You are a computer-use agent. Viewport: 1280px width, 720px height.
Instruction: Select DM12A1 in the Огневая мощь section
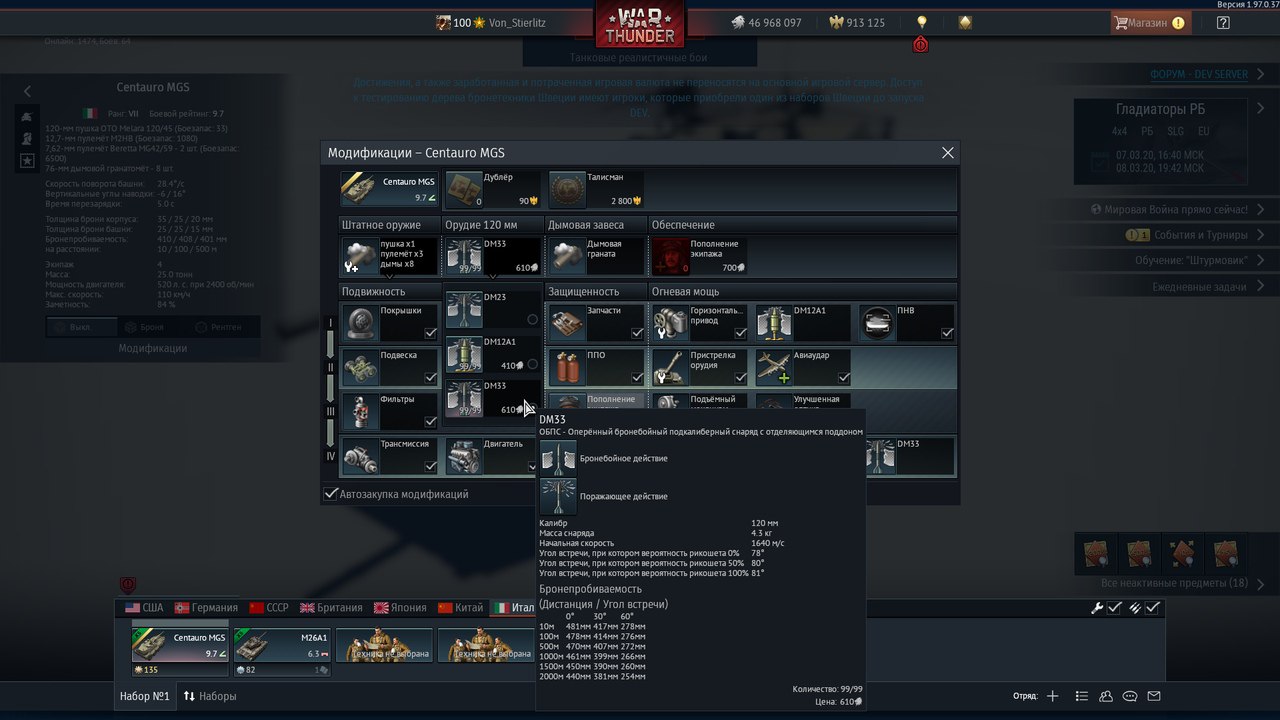[x=802, y=323]
